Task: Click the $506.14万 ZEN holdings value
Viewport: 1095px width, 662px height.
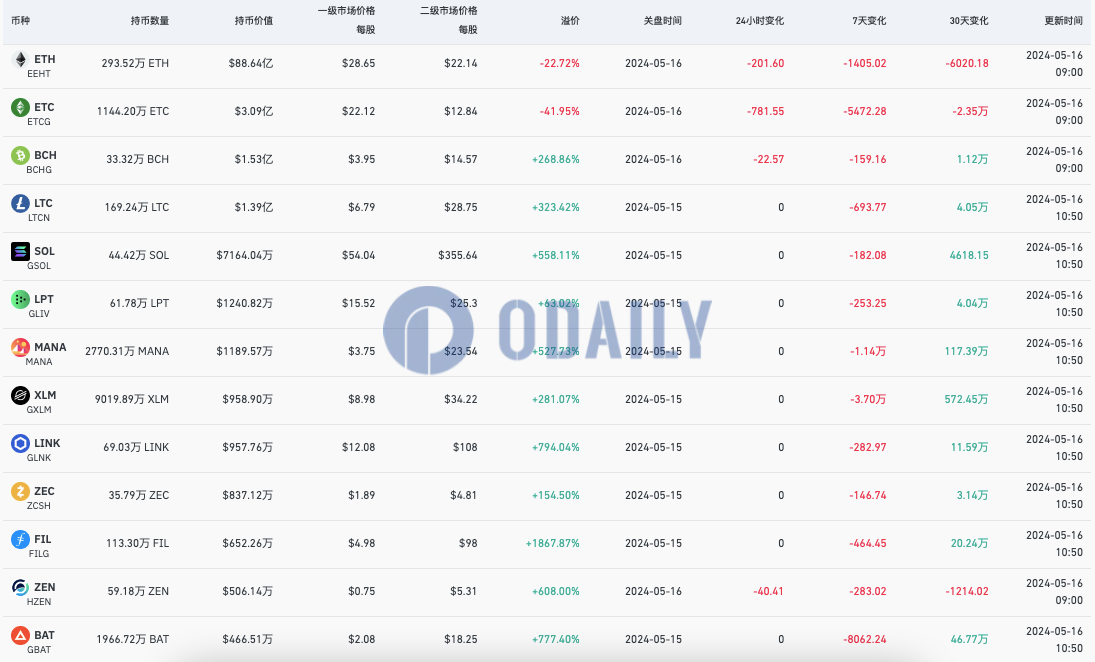Action: 247,591
